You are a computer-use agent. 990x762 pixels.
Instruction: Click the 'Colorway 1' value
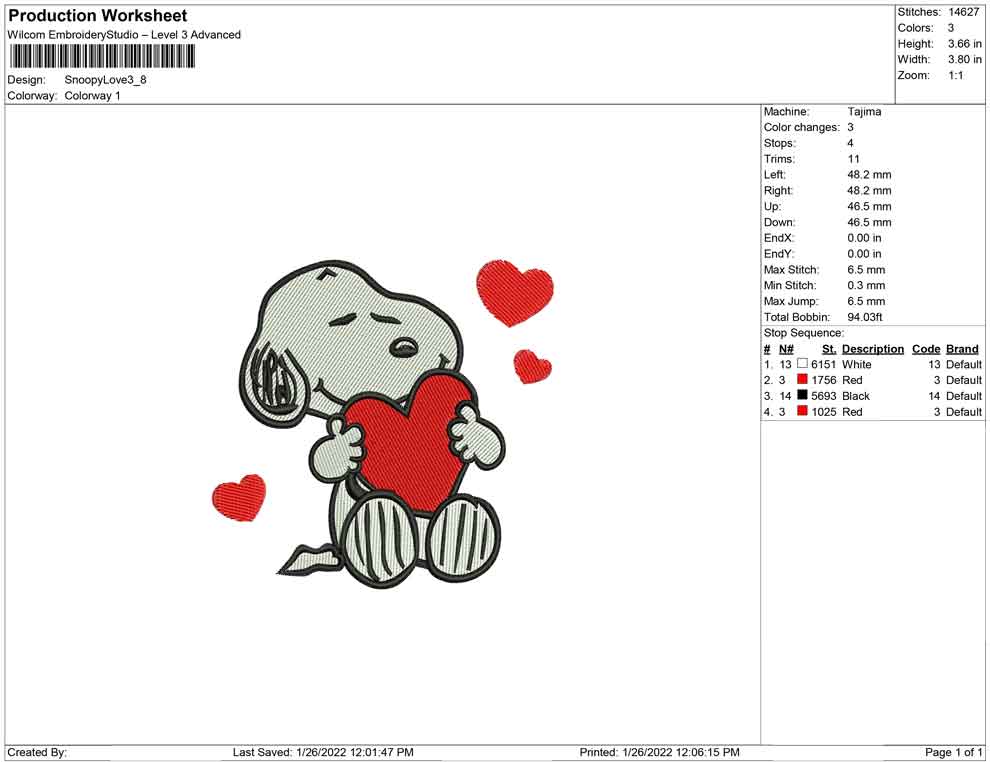point(92,95)
